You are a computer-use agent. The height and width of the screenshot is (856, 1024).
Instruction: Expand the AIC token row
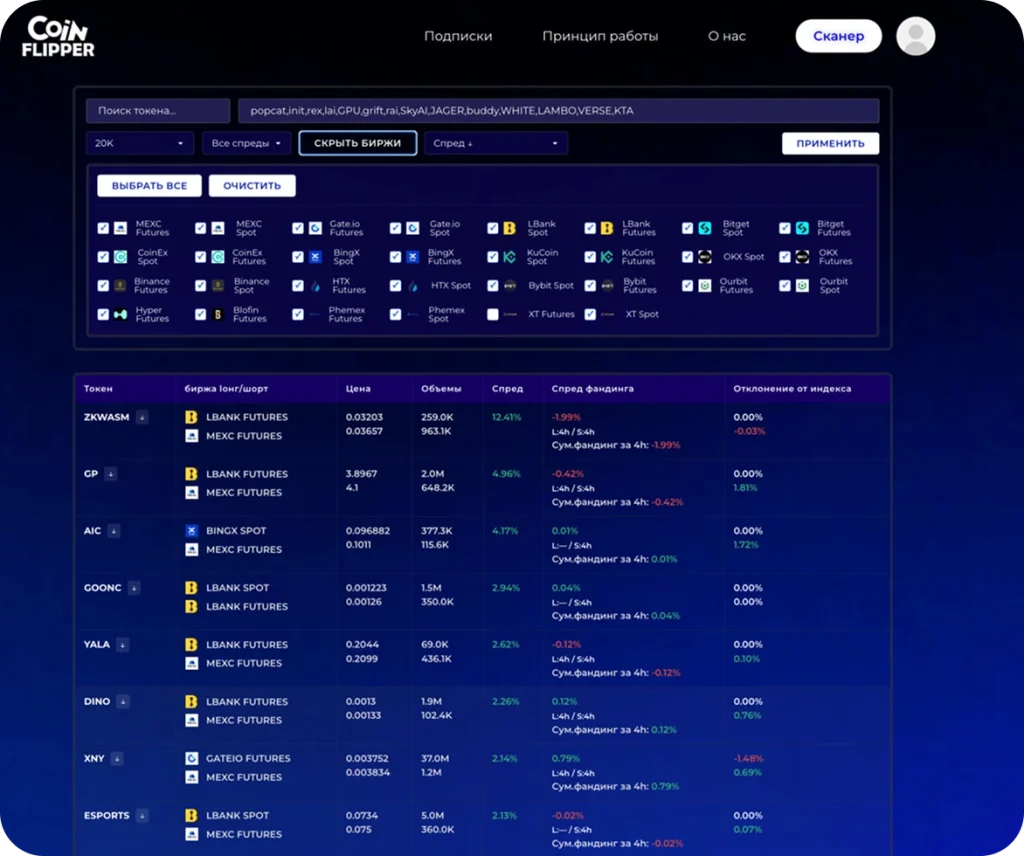coord(114,531)
